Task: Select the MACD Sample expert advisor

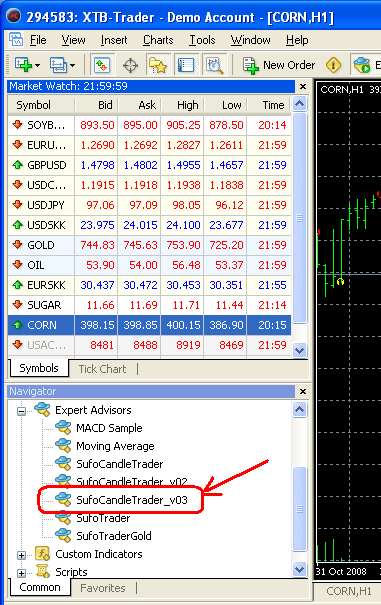Action: (109, 428)
